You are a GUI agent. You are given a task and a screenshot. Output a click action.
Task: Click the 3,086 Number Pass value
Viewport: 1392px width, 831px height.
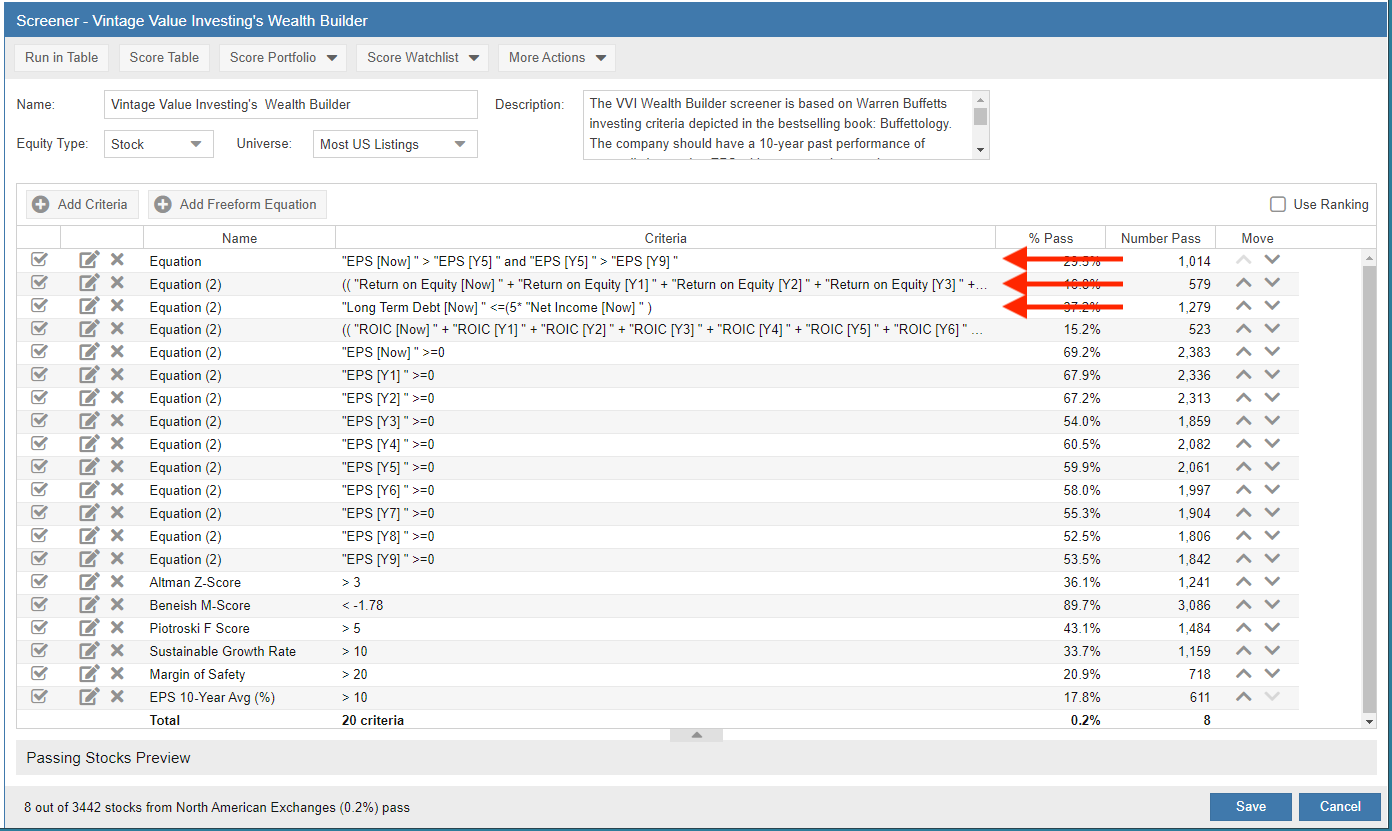(x=1192, y=605)
